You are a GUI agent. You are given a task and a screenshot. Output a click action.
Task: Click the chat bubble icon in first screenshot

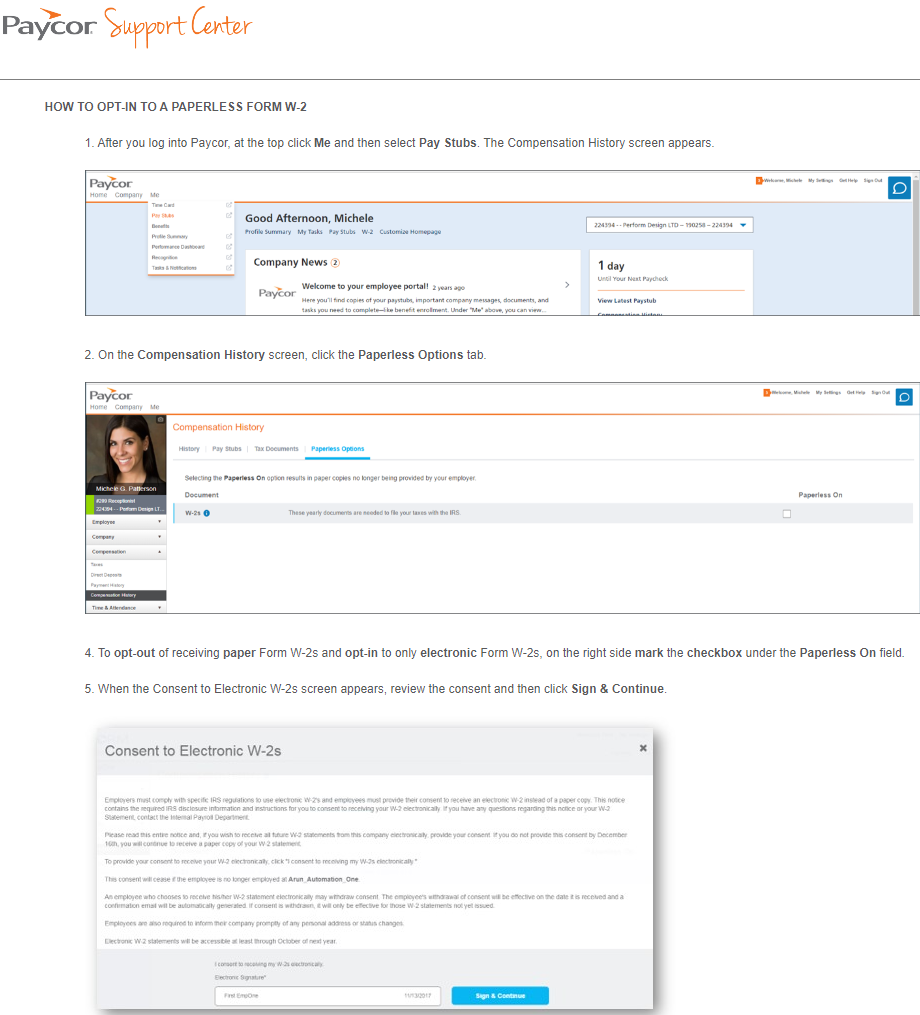(899, 188)
